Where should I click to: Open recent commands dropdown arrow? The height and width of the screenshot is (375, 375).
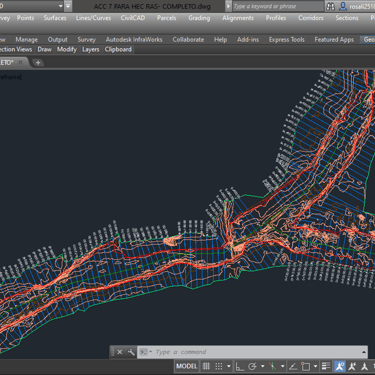150,352
